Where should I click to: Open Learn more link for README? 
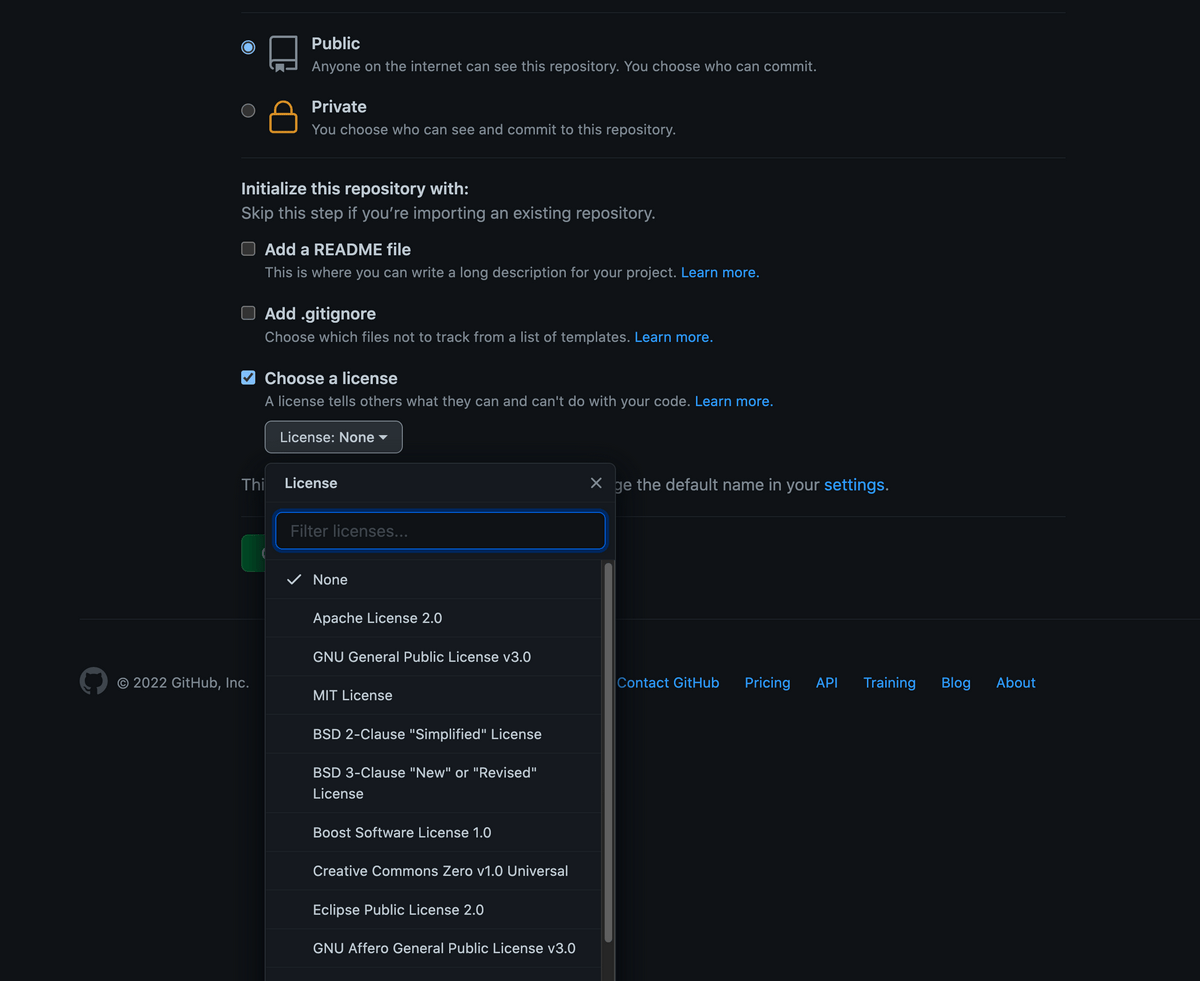pos(719,272)
